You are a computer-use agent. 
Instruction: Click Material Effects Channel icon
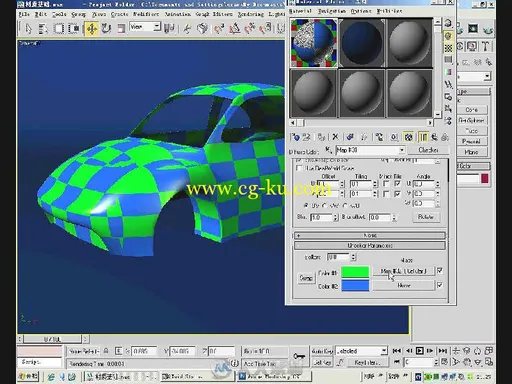click(394, 137)
